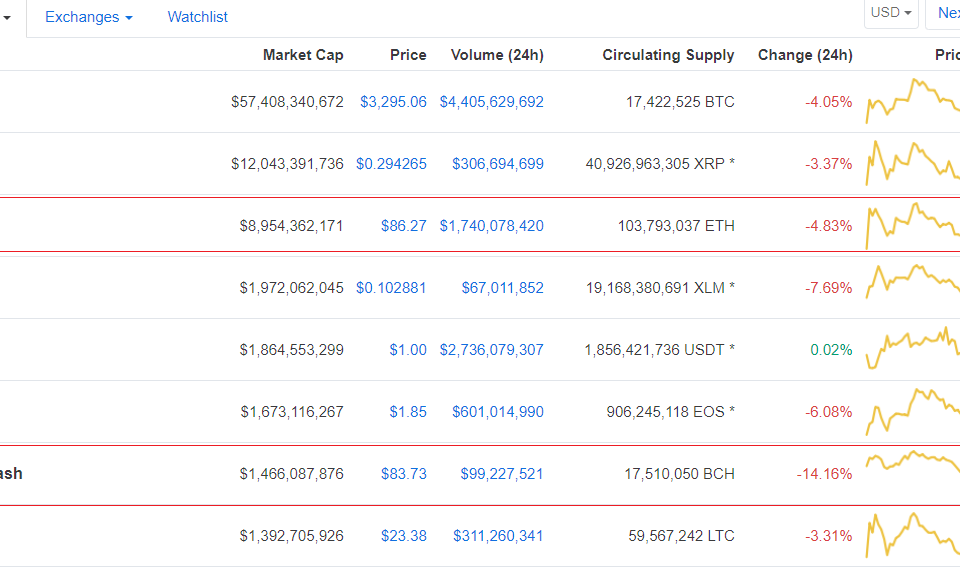
Task: Click the $0.294265 XRP price link
Action: [x=391, y=164]
